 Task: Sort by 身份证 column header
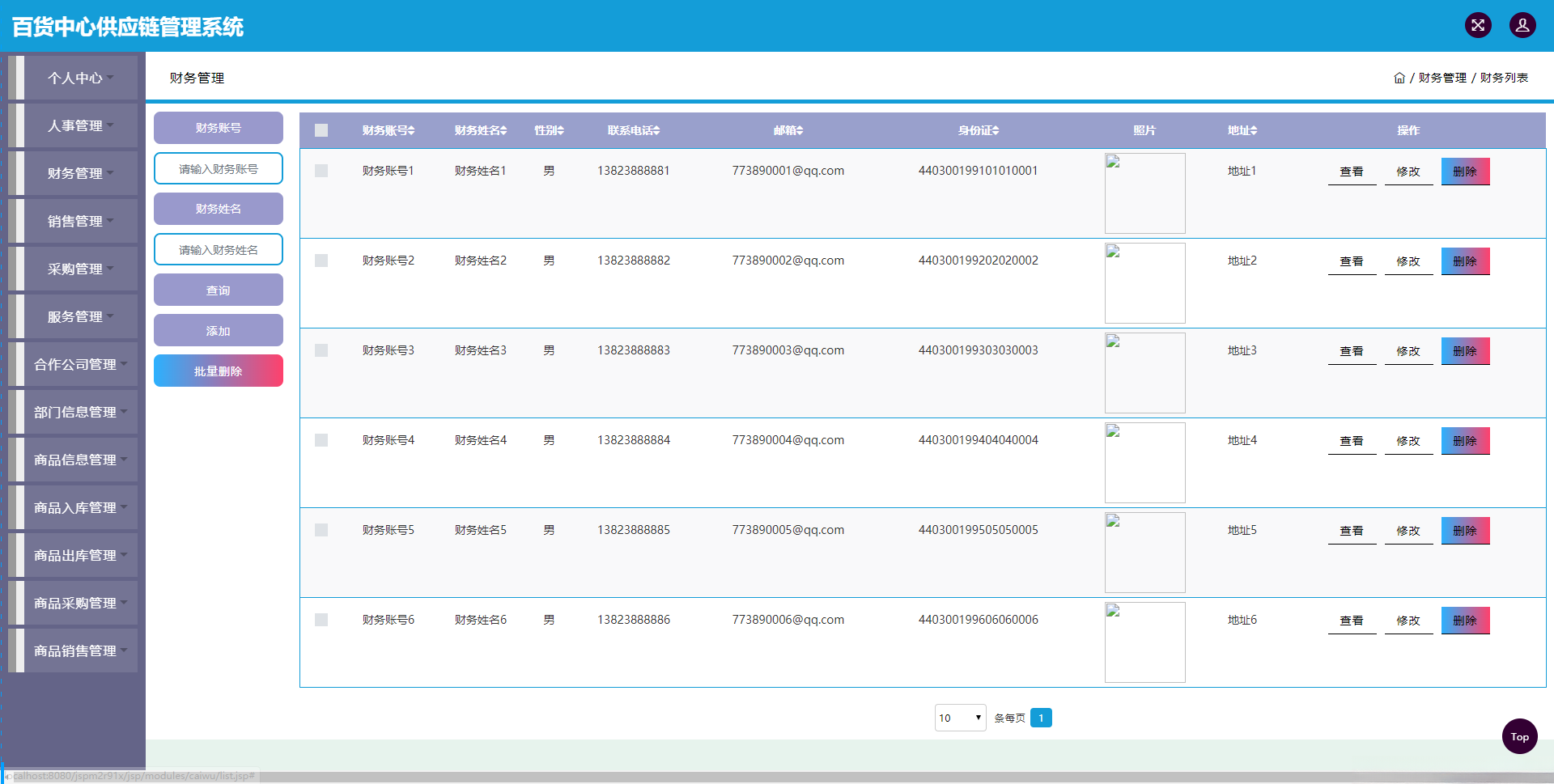(979, 130)
